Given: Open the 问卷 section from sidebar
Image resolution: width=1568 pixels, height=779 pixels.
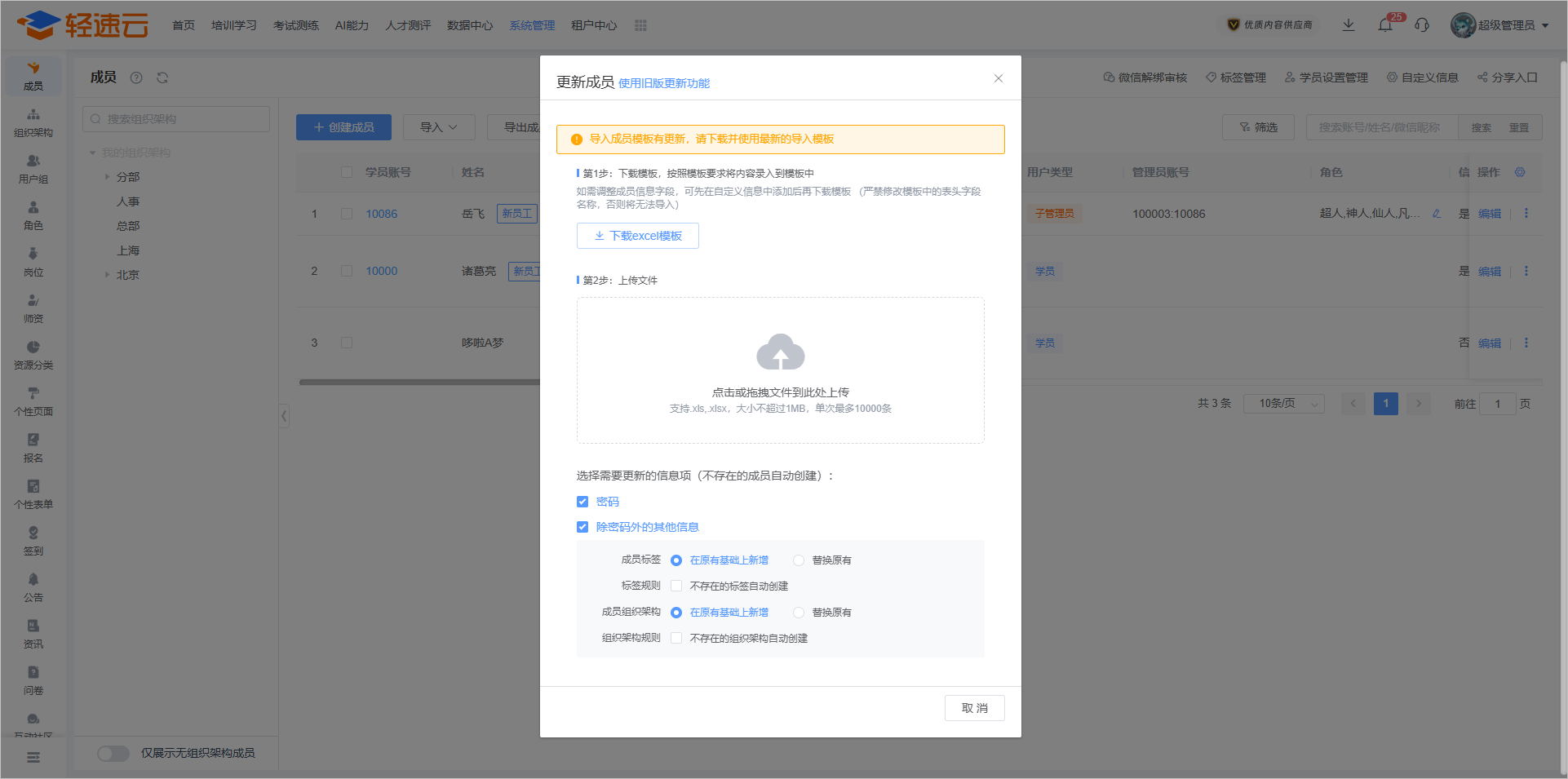Looking at the screenshot, I should pyautogui.click(x=33, y=679).
